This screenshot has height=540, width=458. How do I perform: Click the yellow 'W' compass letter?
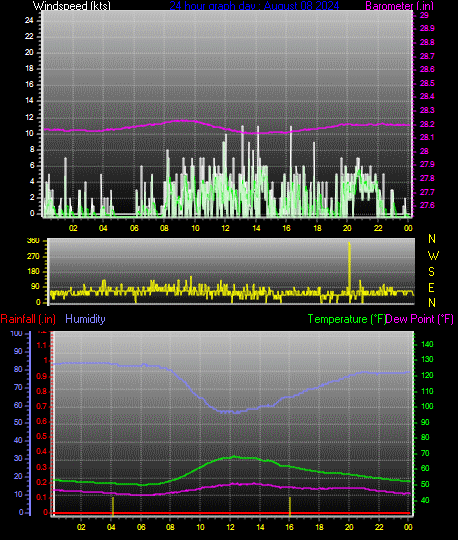433,256
